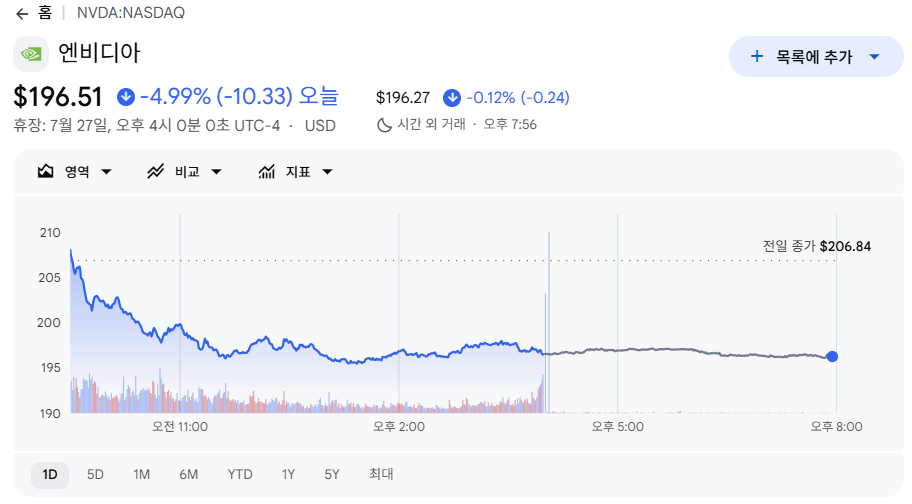
Task: Click the blue end-point dot on chart
Action: [832, 356]
